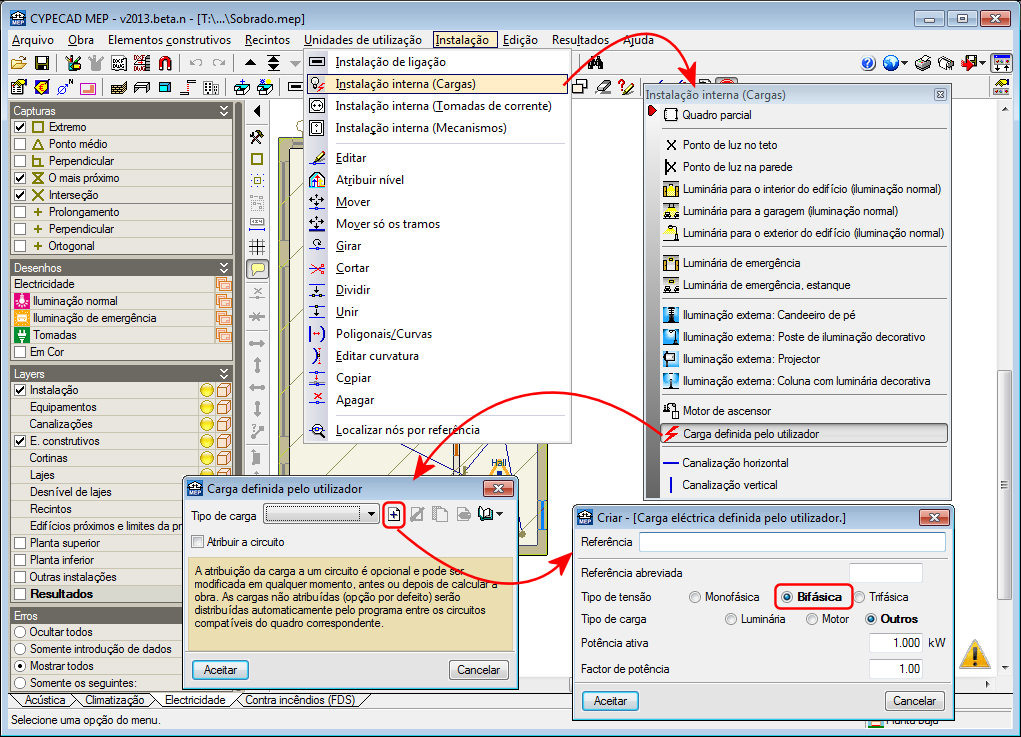Click the grid icon in vertical toolbar
Viewport: 1021px width, 737px height.
257,247
